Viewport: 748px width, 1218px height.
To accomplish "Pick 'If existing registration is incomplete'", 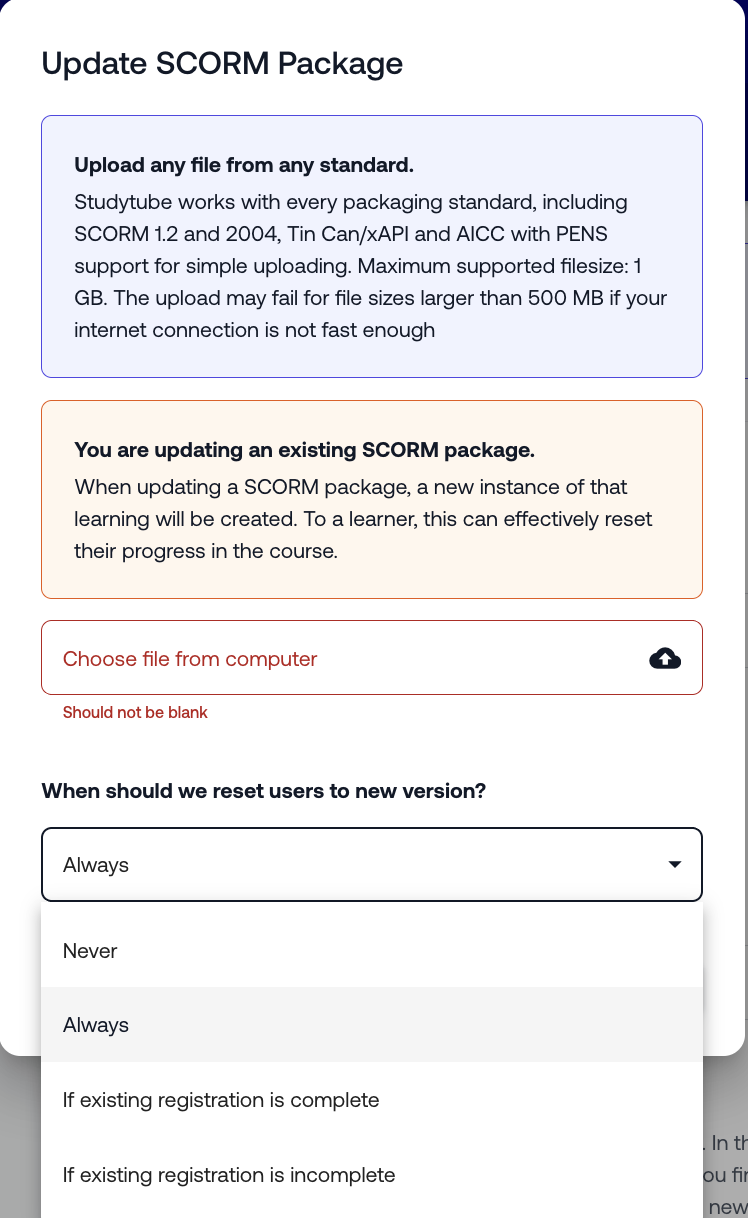I will 229,1175.
